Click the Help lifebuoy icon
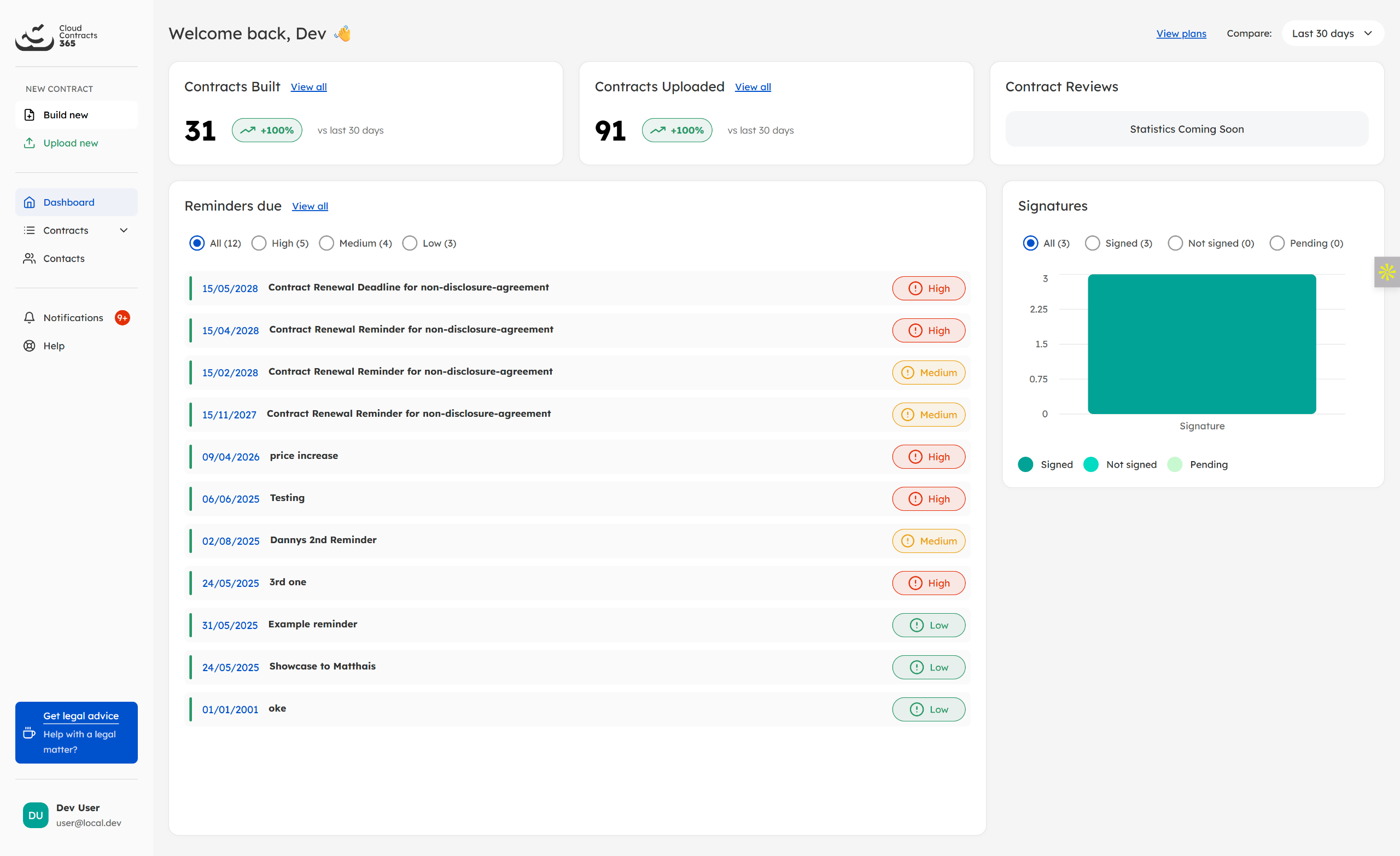This screenshot has height=856, width=1400. click(30, 346)
